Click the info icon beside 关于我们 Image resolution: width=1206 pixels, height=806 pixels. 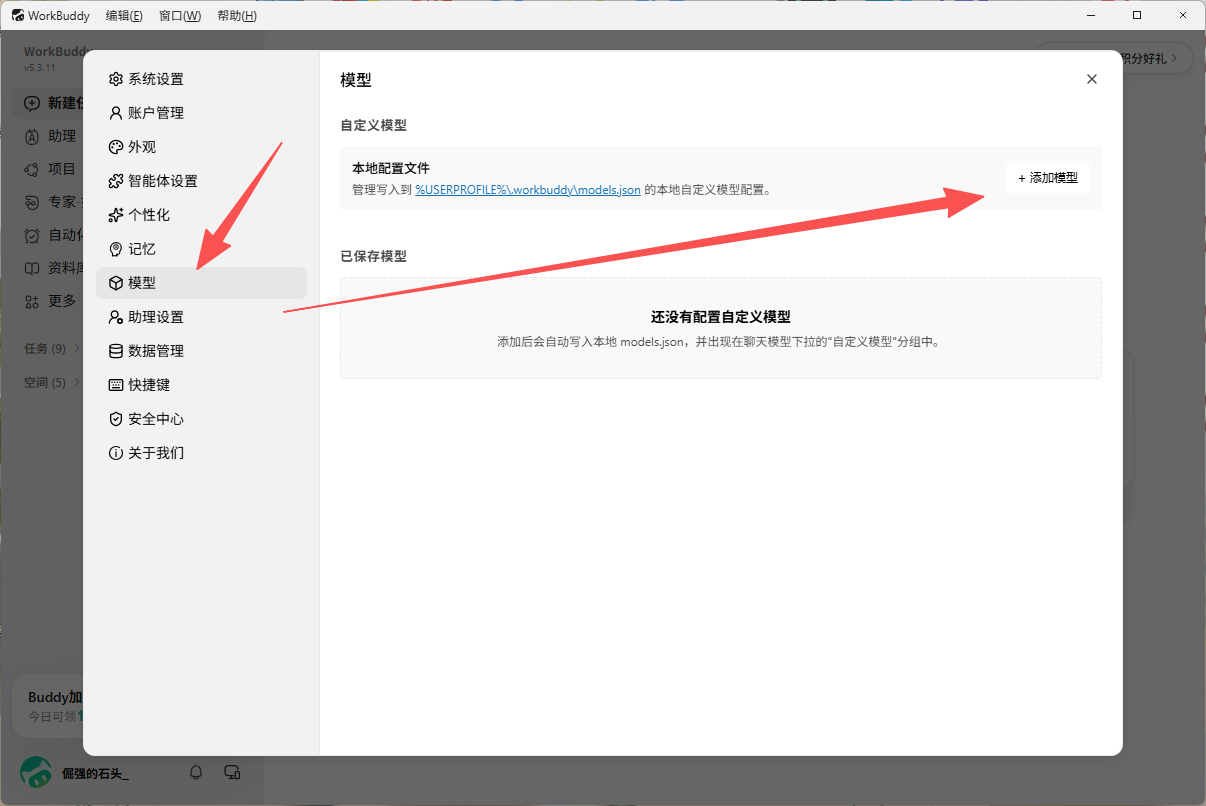coord(116,453)
